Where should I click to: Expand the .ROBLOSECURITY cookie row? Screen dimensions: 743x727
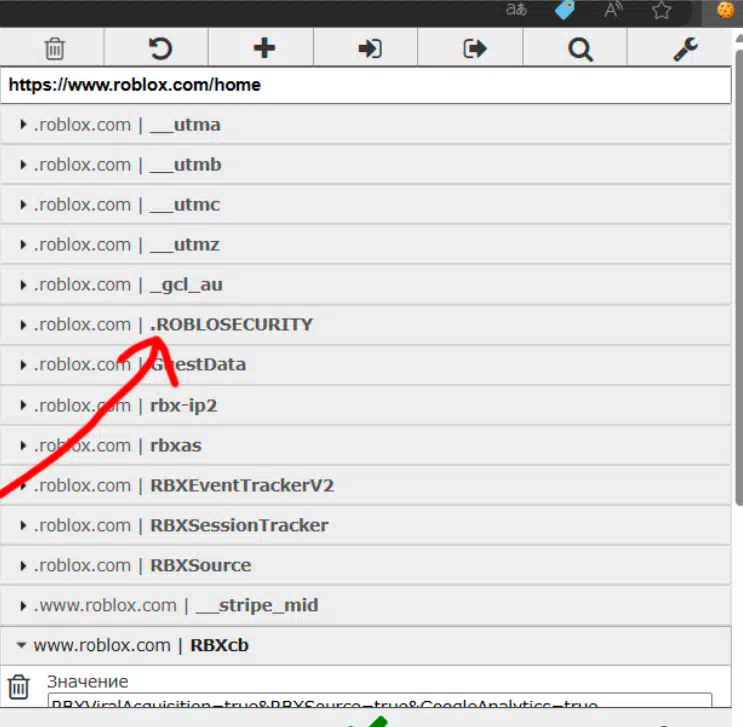click(x=365, y=325)
